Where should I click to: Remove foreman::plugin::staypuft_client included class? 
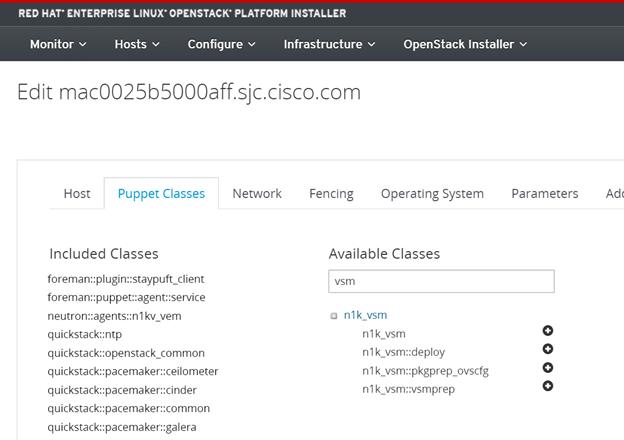(x=126, y=279)
